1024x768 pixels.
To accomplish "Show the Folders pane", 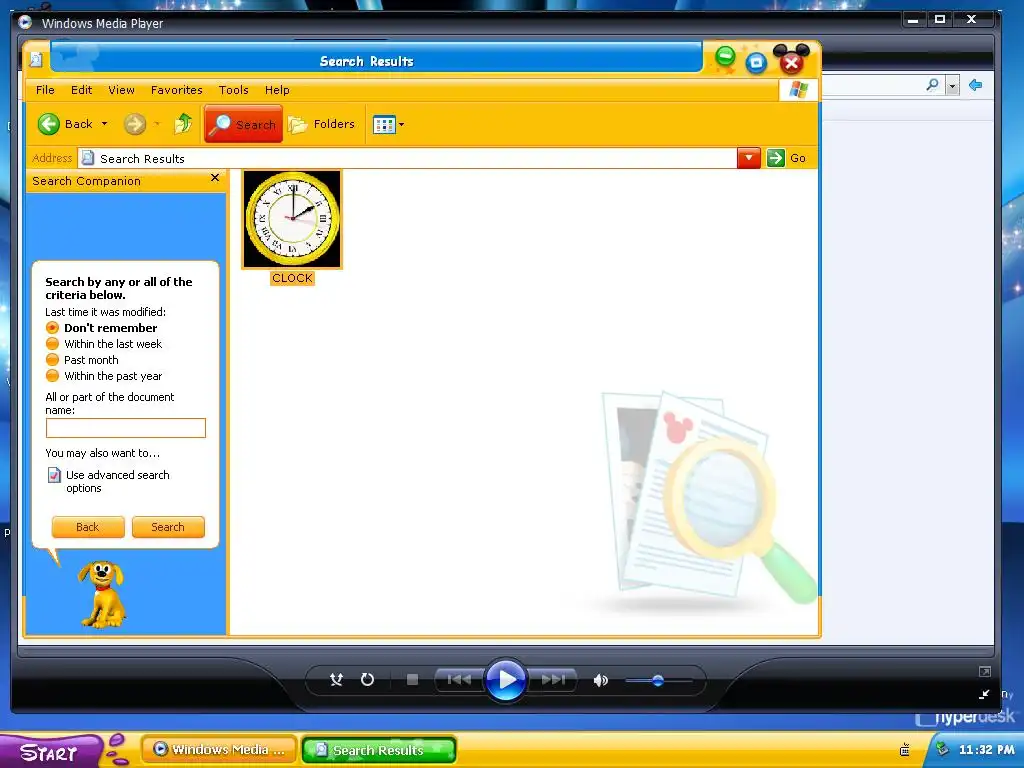I will (322, 124).
